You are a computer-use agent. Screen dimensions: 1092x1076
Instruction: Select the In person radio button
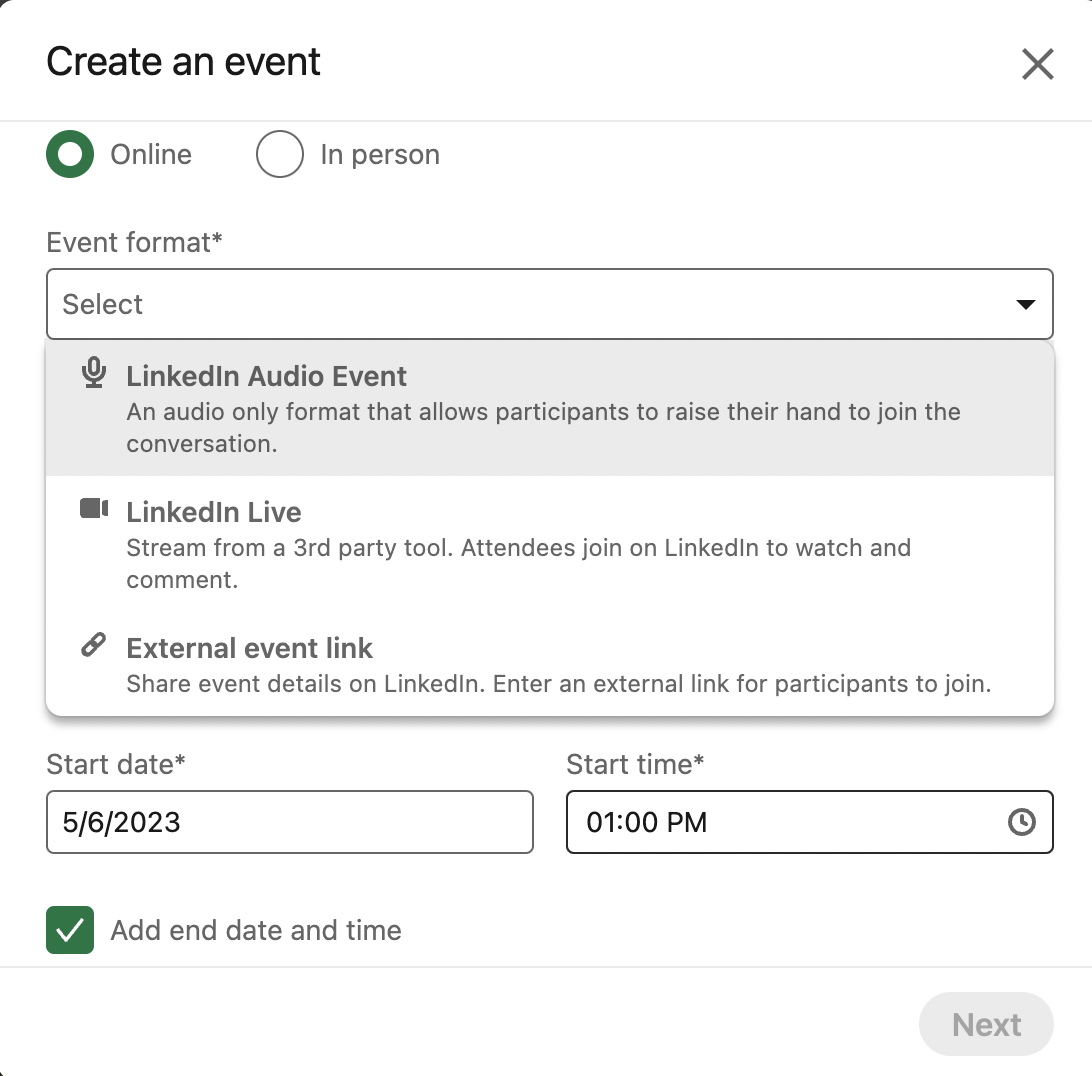tap(279, 155)
